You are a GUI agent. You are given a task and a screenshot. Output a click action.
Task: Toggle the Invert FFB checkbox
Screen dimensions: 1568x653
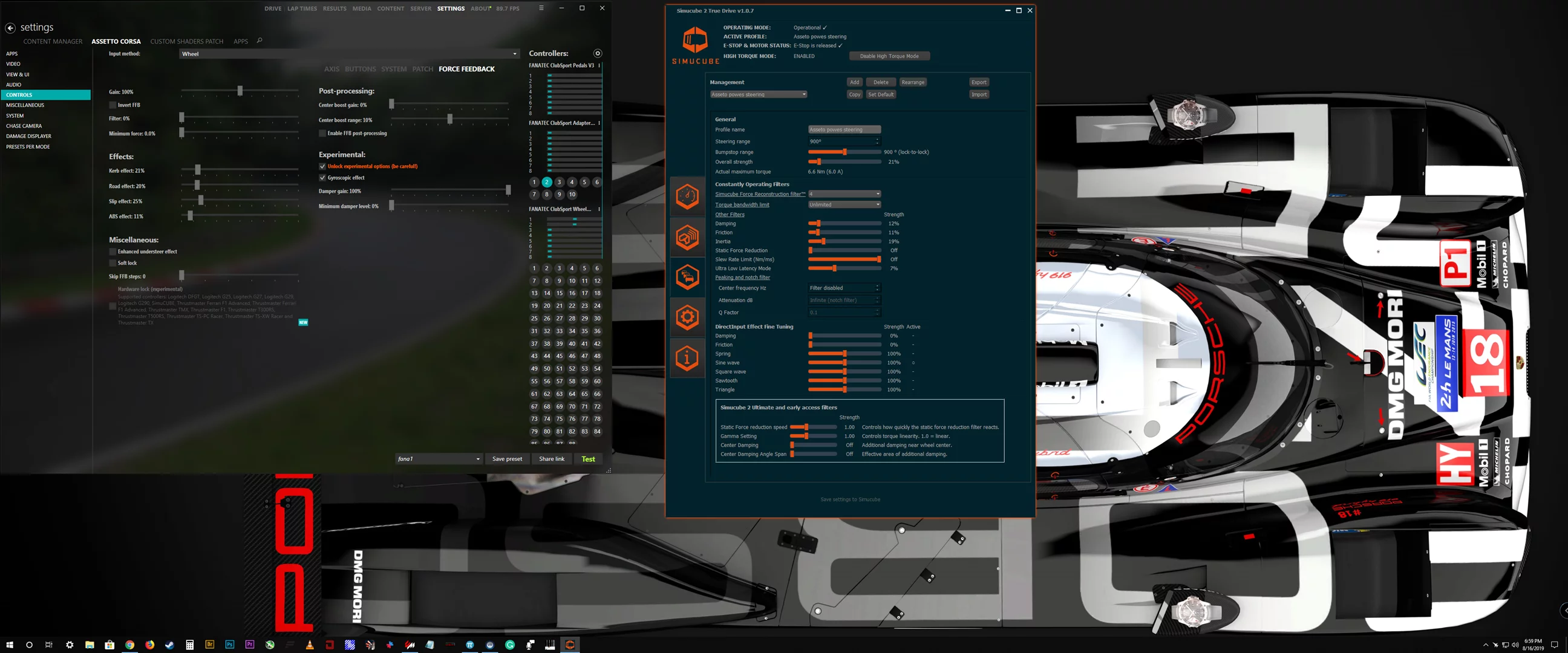[x=113, y=105]
